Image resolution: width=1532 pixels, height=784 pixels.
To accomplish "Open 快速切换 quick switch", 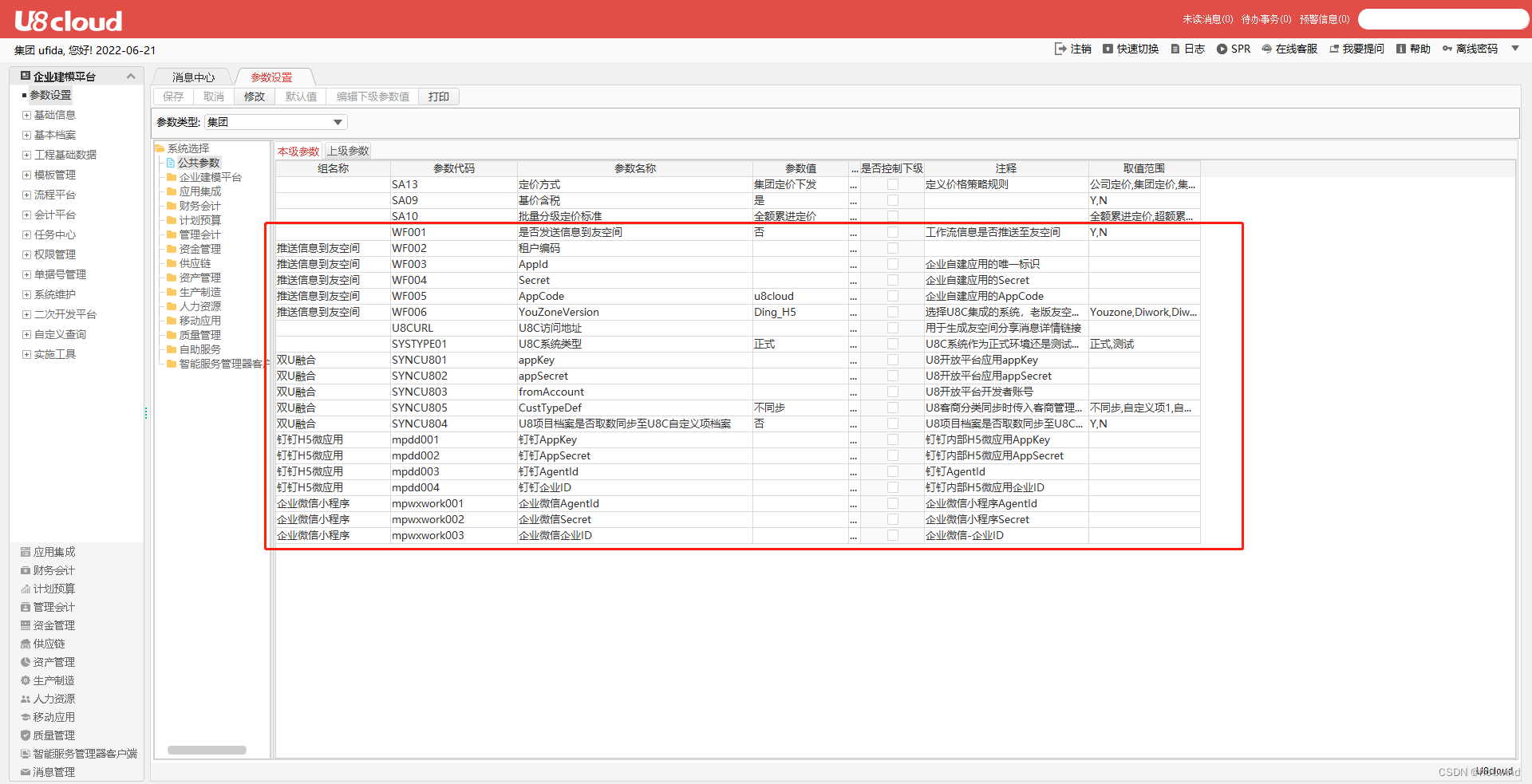I will pos(1130,49).
